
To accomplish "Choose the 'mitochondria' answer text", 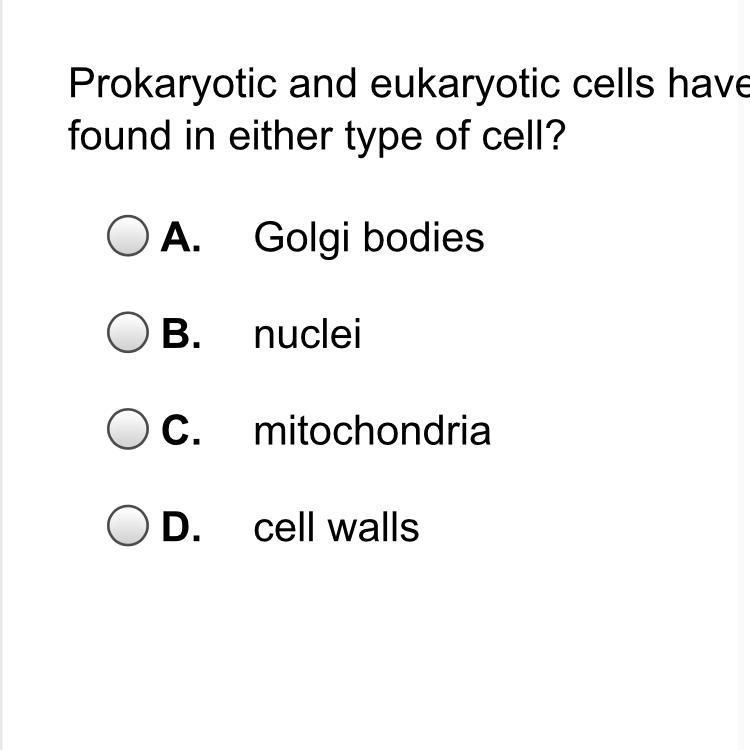I will pos(372,430).
